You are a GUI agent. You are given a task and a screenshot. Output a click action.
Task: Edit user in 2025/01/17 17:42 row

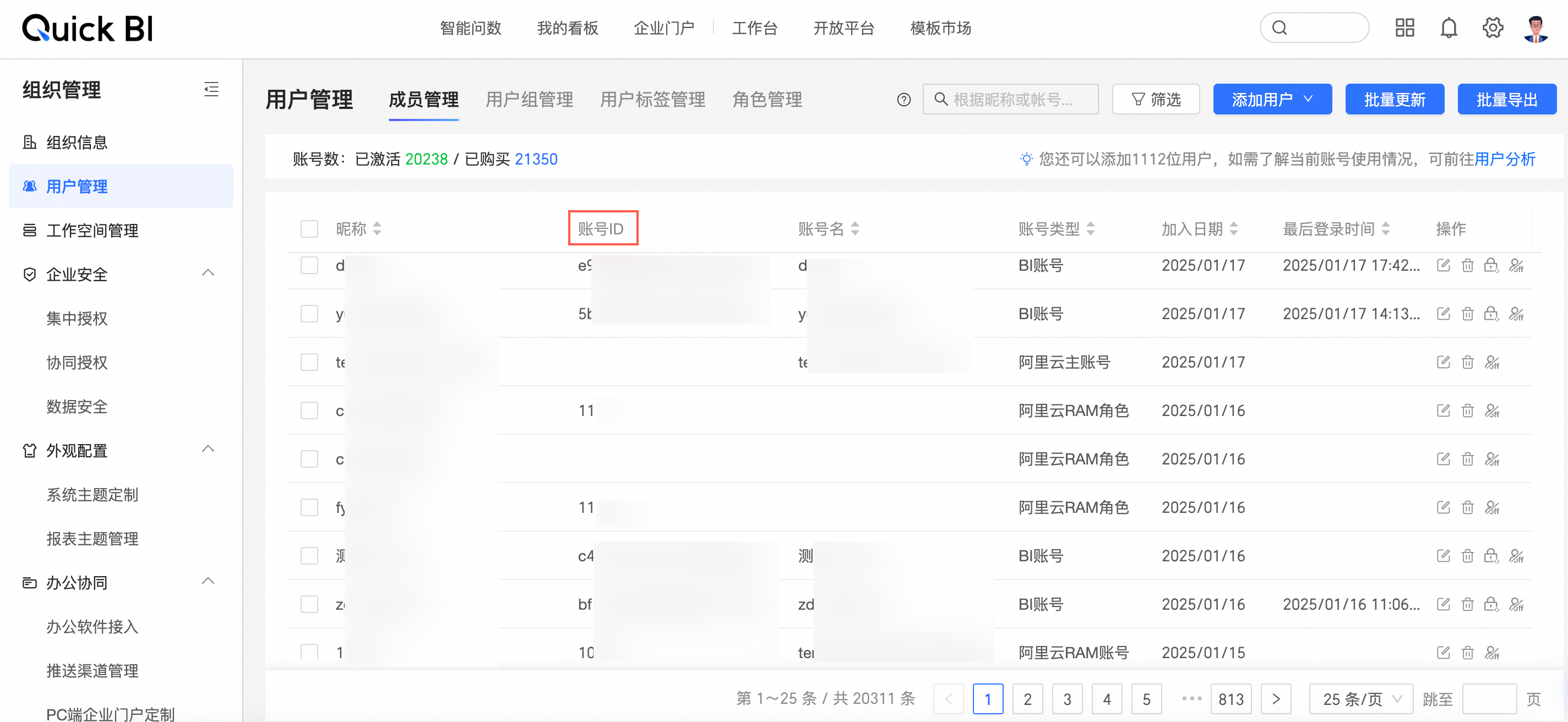[x=1443, y=265]
